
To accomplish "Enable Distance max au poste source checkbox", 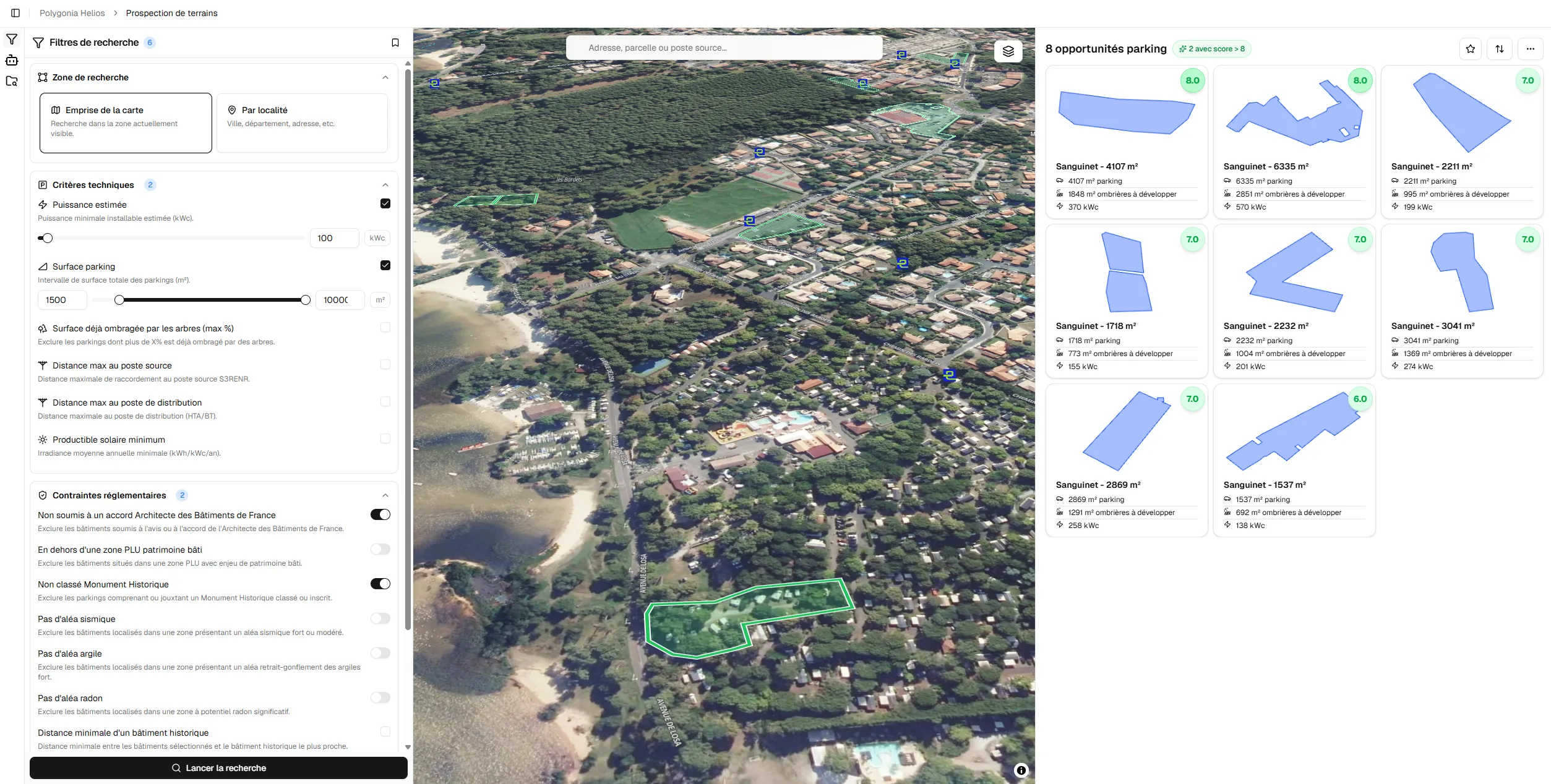I will [385, 364].
